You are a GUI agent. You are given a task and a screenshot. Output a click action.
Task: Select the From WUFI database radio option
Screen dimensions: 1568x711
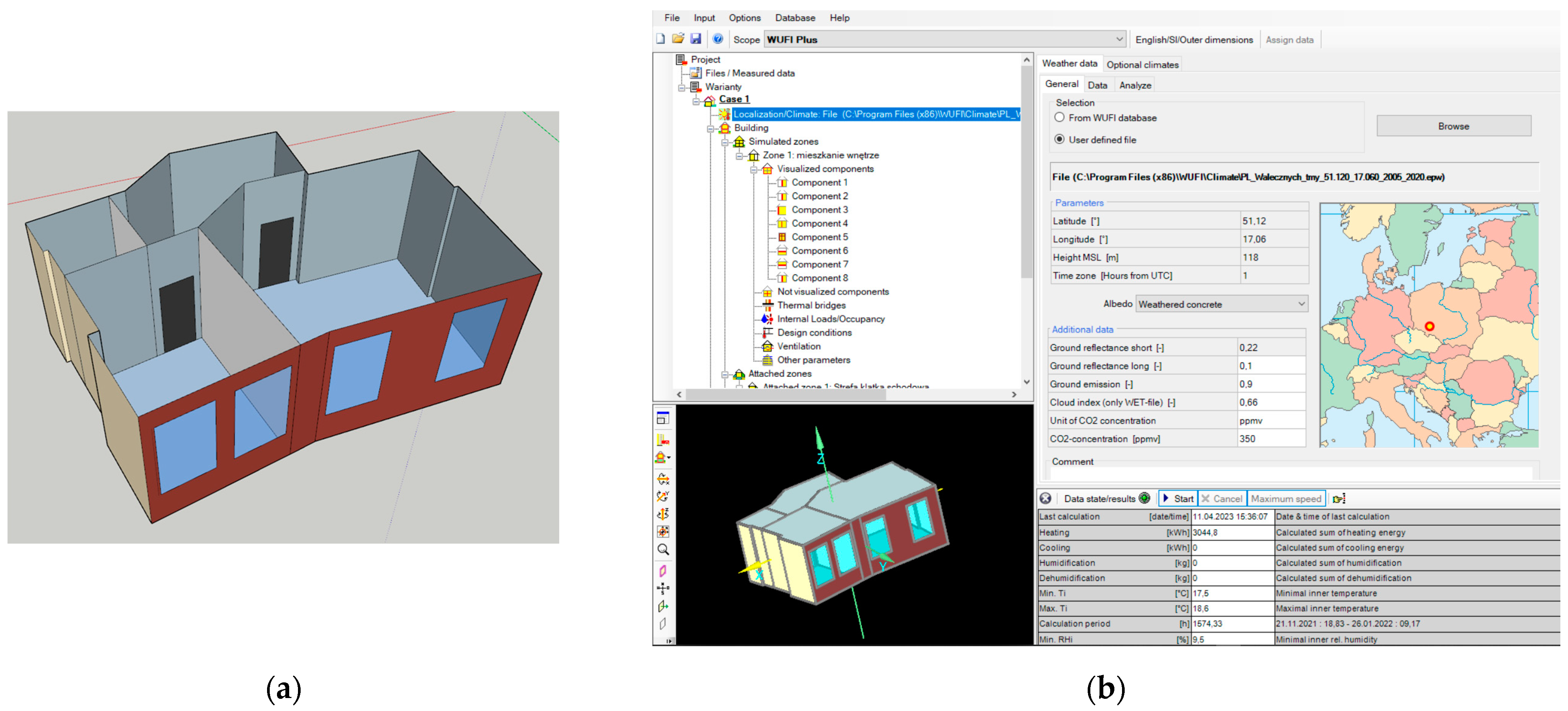pyautogui.click(x=1060, y=117)
